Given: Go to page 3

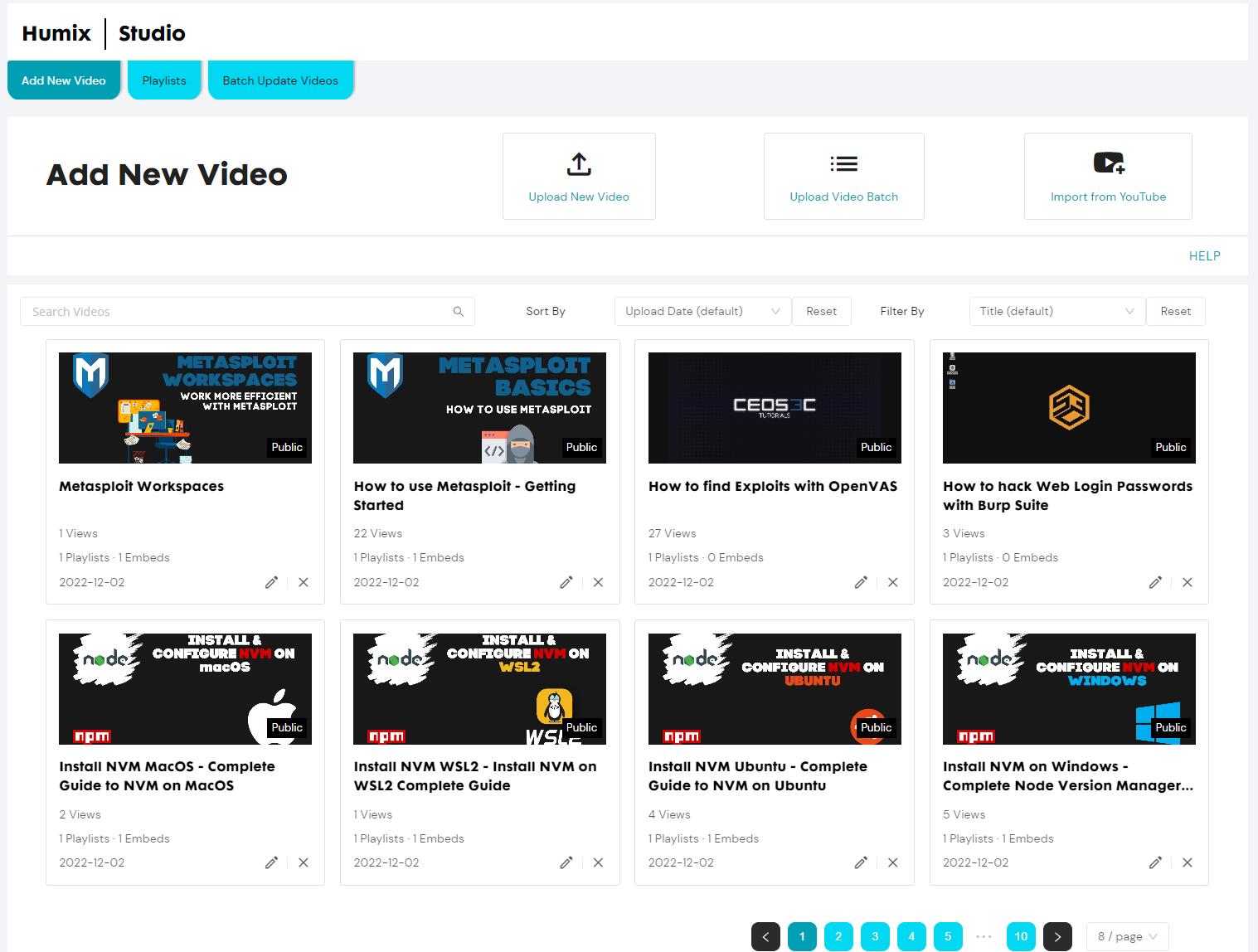Looking at the screenshot, I should point(875,937).
